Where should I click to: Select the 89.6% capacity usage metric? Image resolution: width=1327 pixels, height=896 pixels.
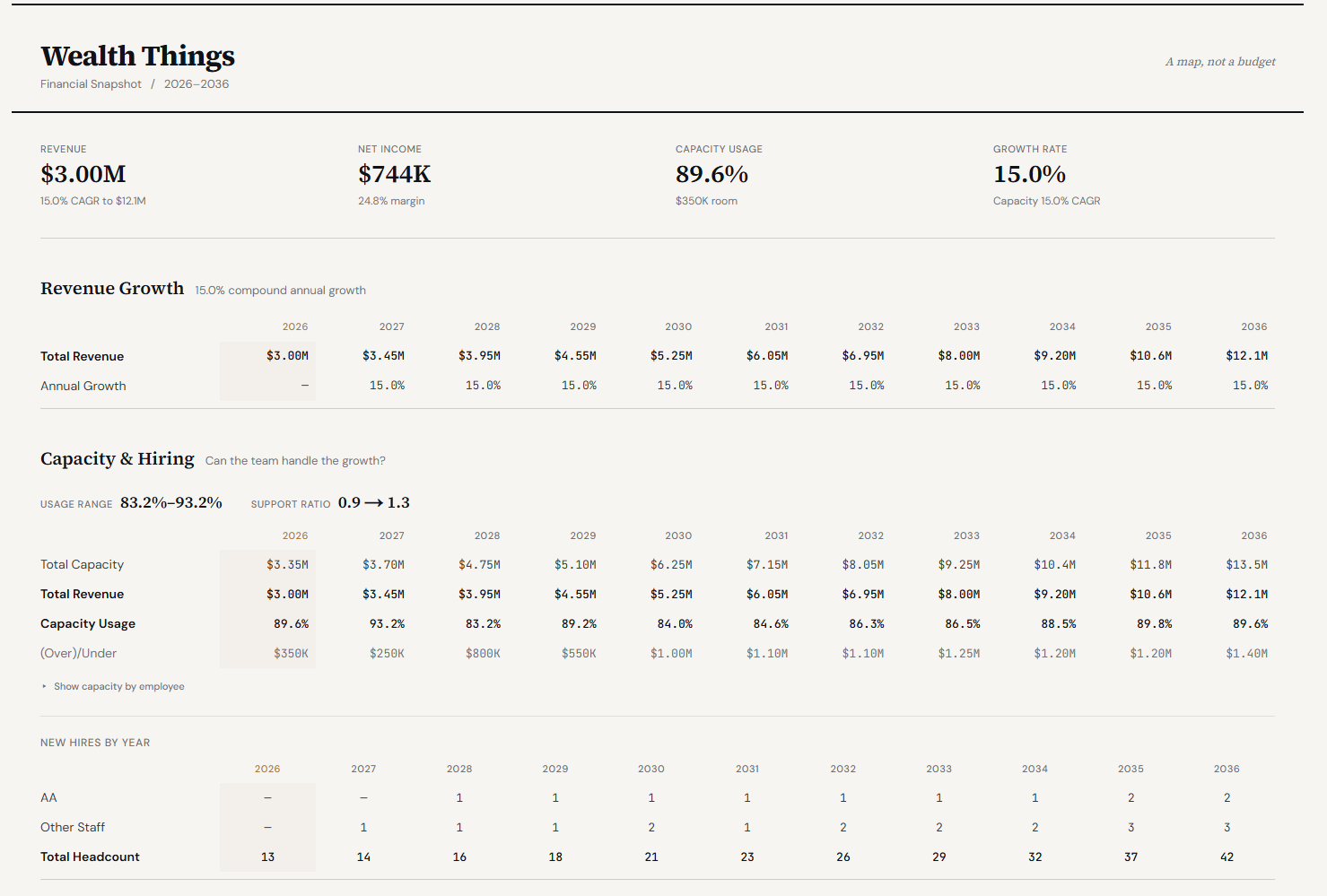tap(712, 174)
